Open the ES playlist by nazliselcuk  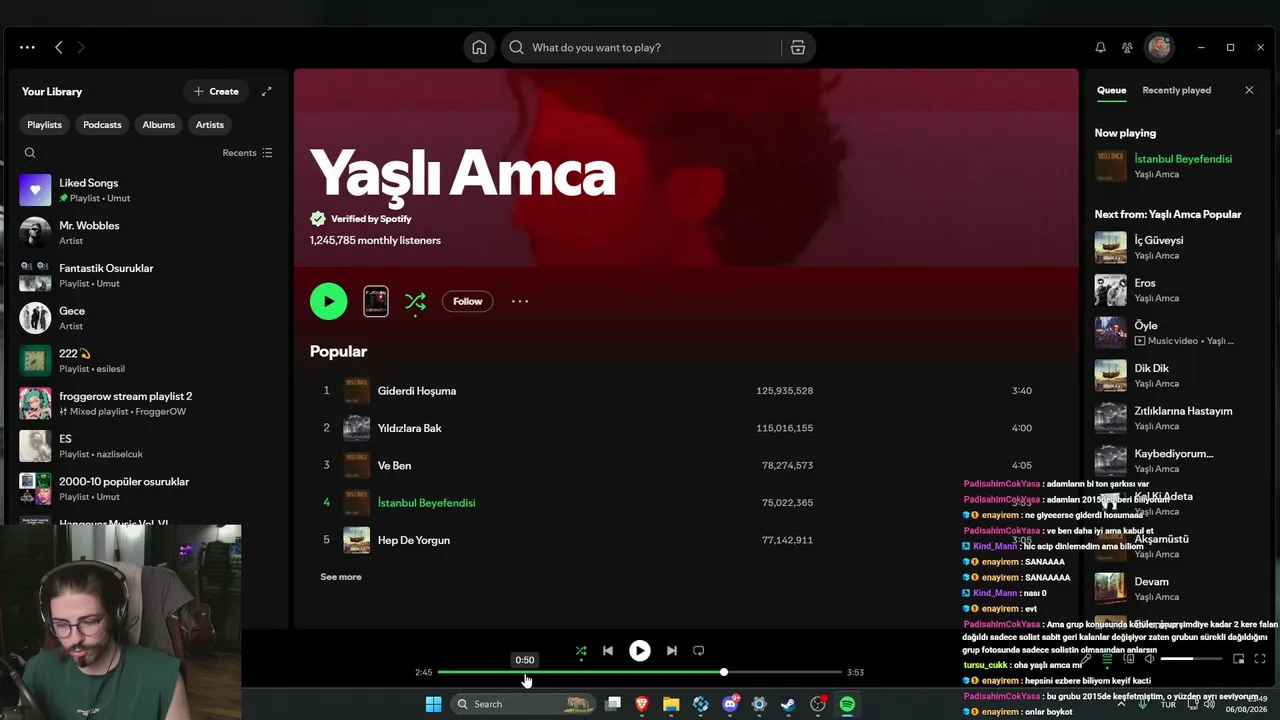point(148,446)
